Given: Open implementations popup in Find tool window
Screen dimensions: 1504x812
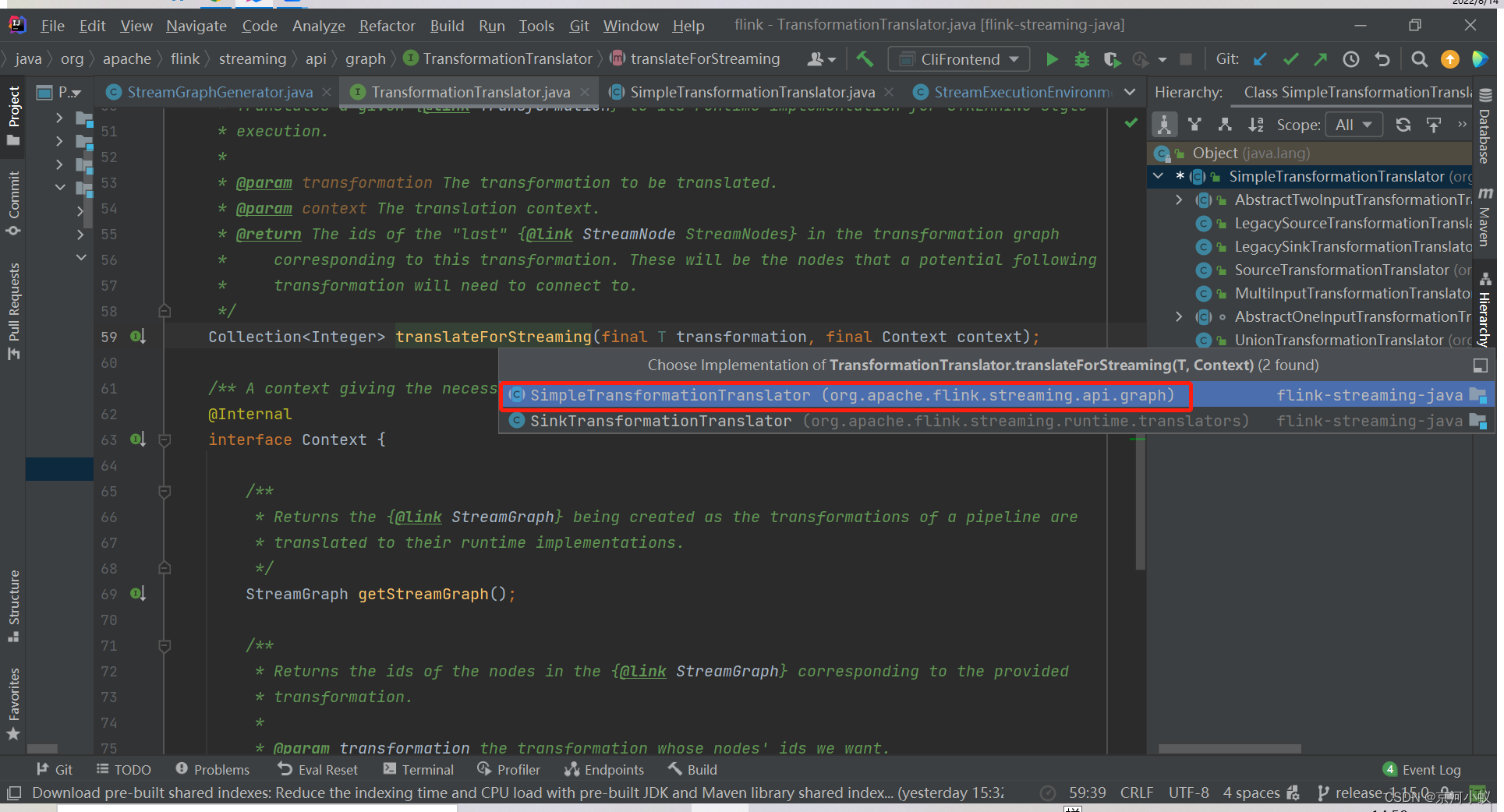Looking at the screenshot, I should [1480, 365].
